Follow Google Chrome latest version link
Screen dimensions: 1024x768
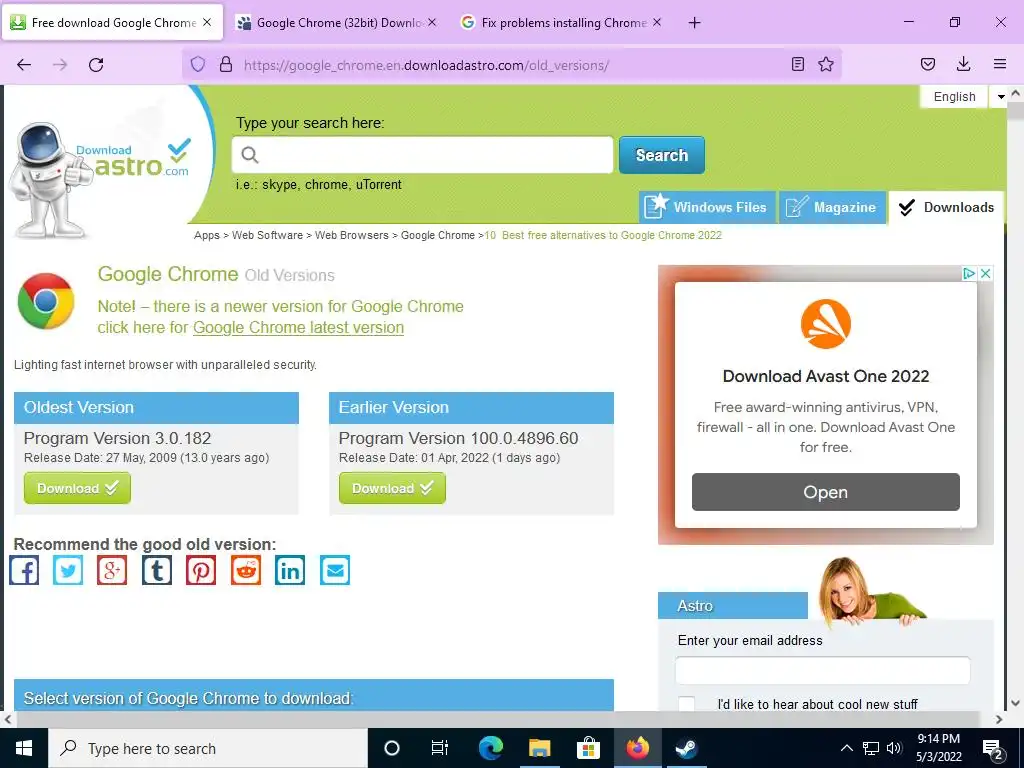pos(298,327)
